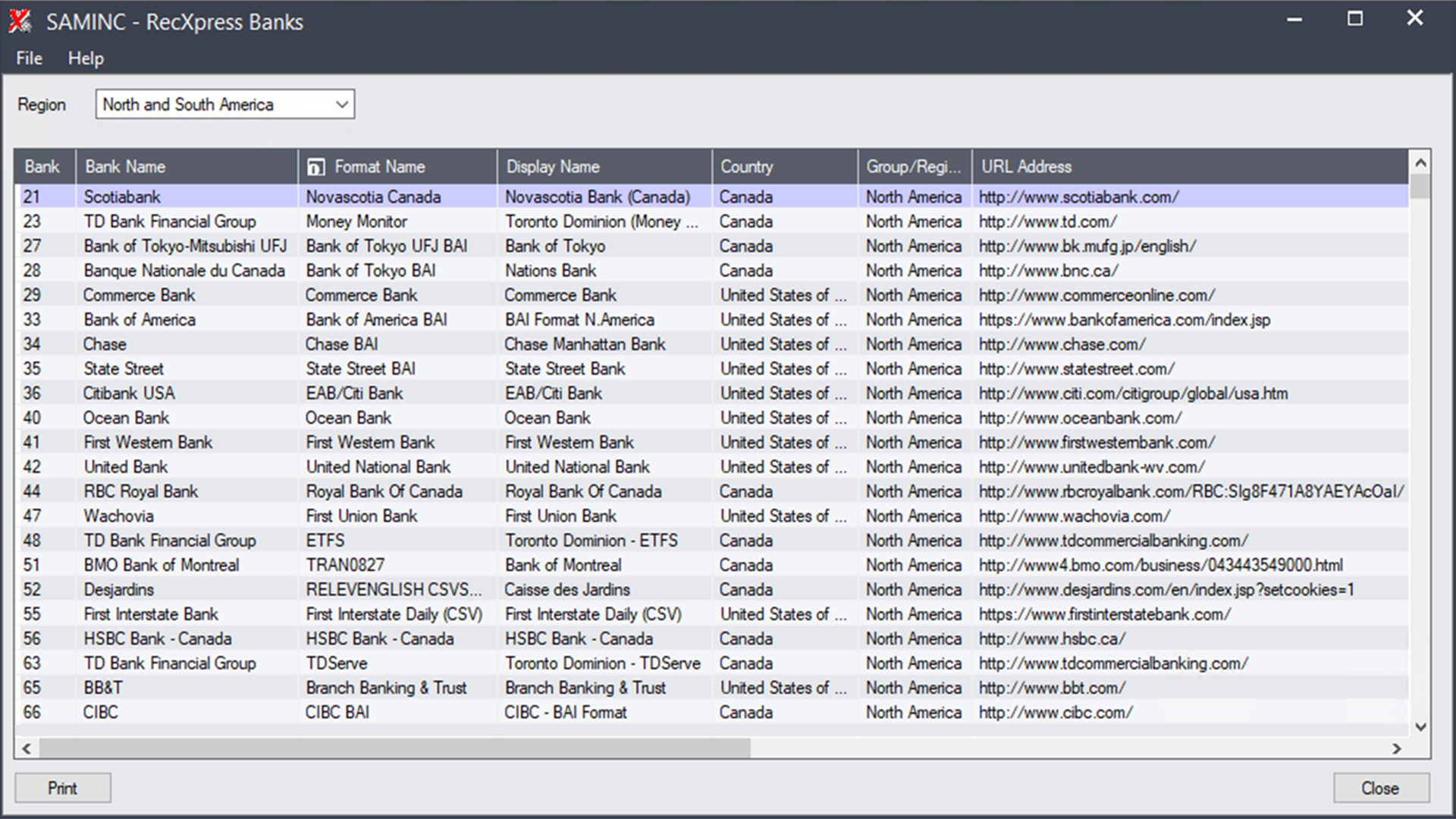Open the www.chase.com URL cell
Viewport: 1456px width, 819px height.
coord(1062,344)
